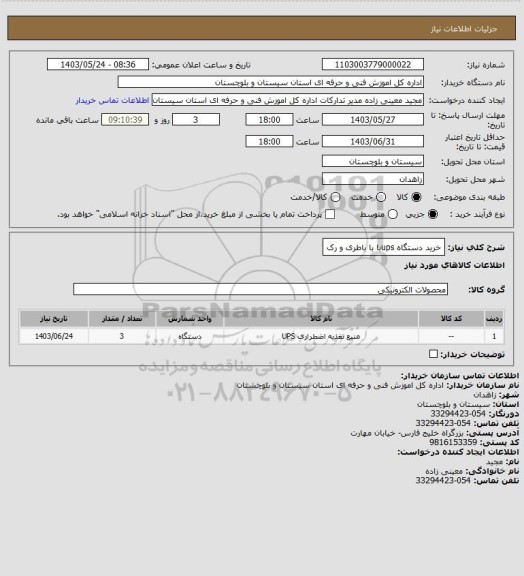Viewport: 524px width, 576px height.
Task: Click the نام کالا column header
Action: [321, 318]
